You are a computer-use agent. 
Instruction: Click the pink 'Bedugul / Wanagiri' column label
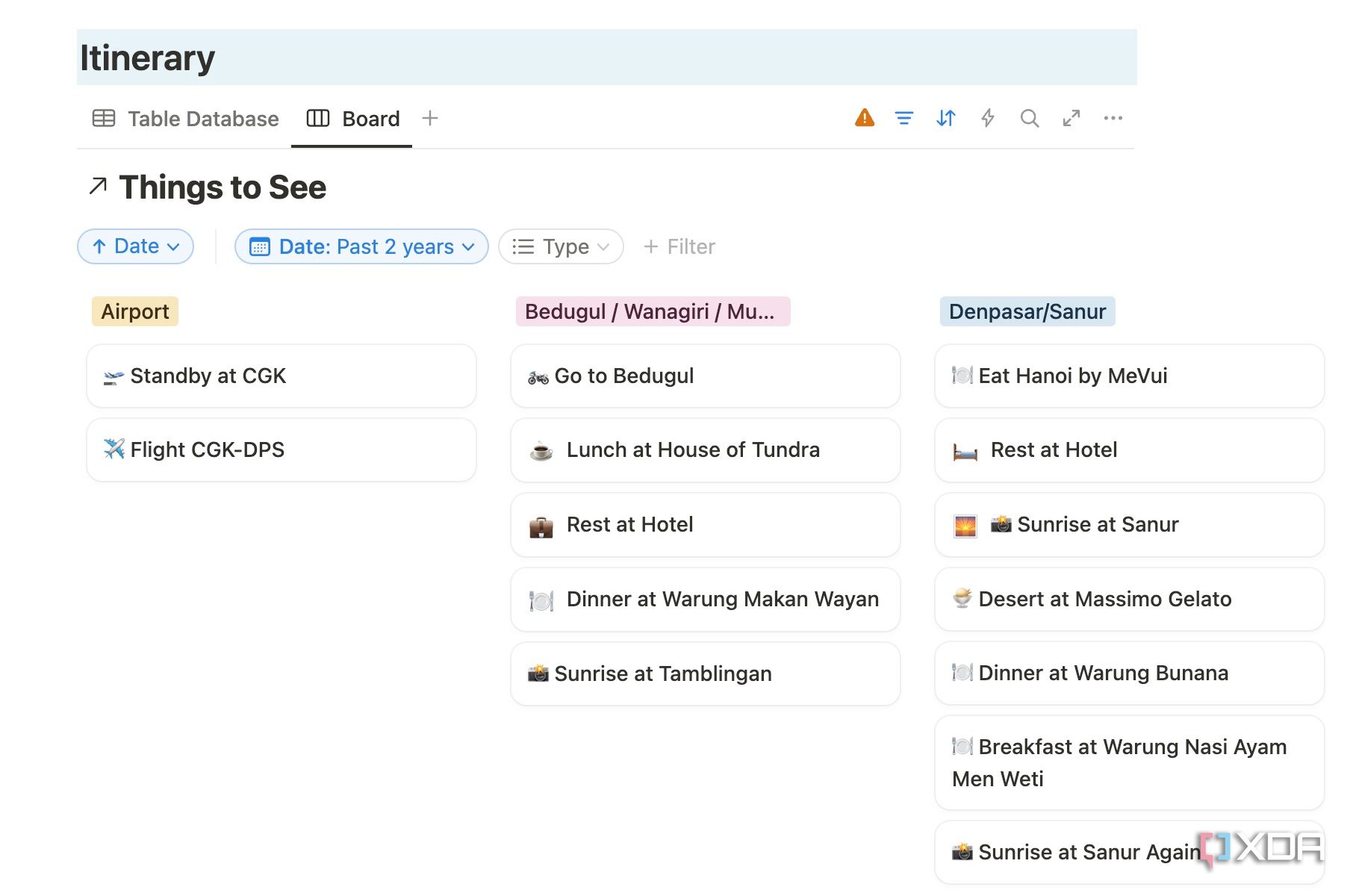(652, 311)
